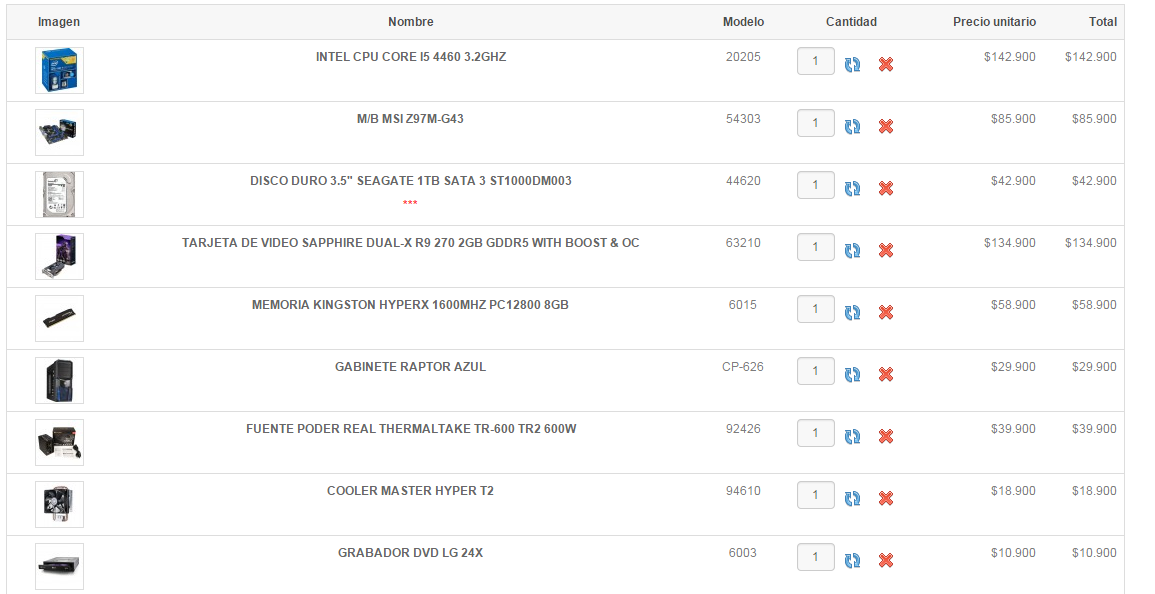Open M/B MSI Z97M-G43 product link
This screenshot has height=594, width=1155.
coord(410,119)
